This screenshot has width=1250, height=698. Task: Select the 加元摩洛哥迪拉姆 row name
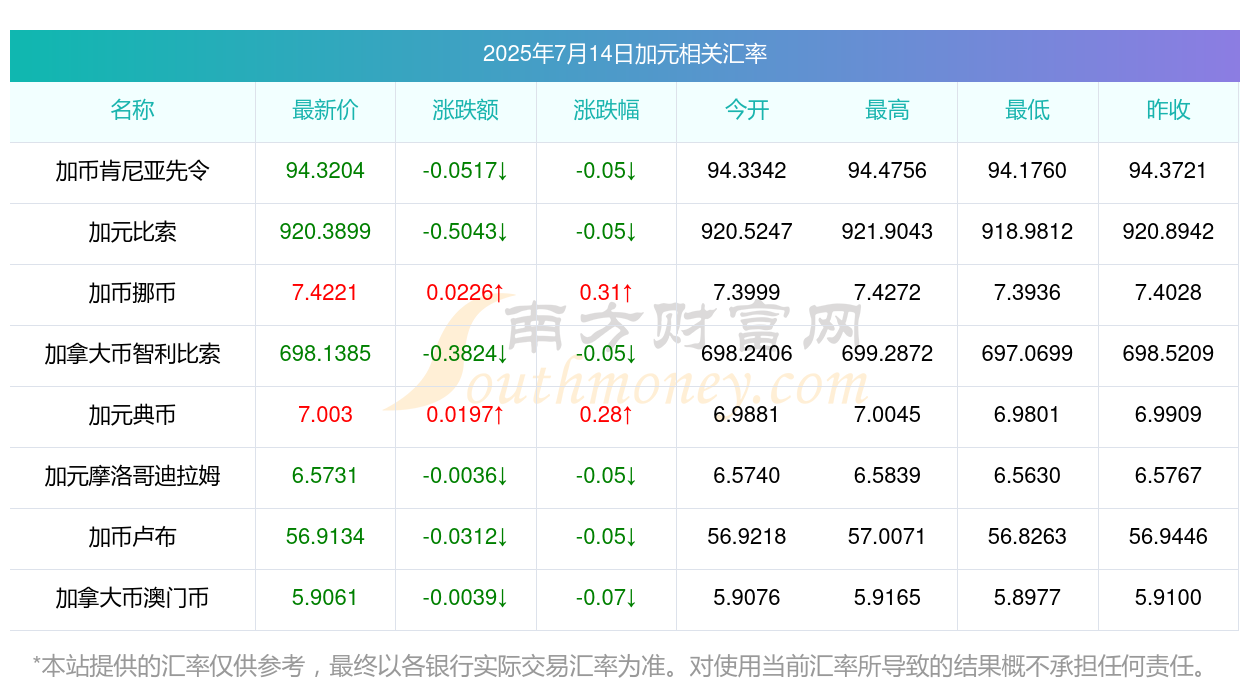pos(132,476)
